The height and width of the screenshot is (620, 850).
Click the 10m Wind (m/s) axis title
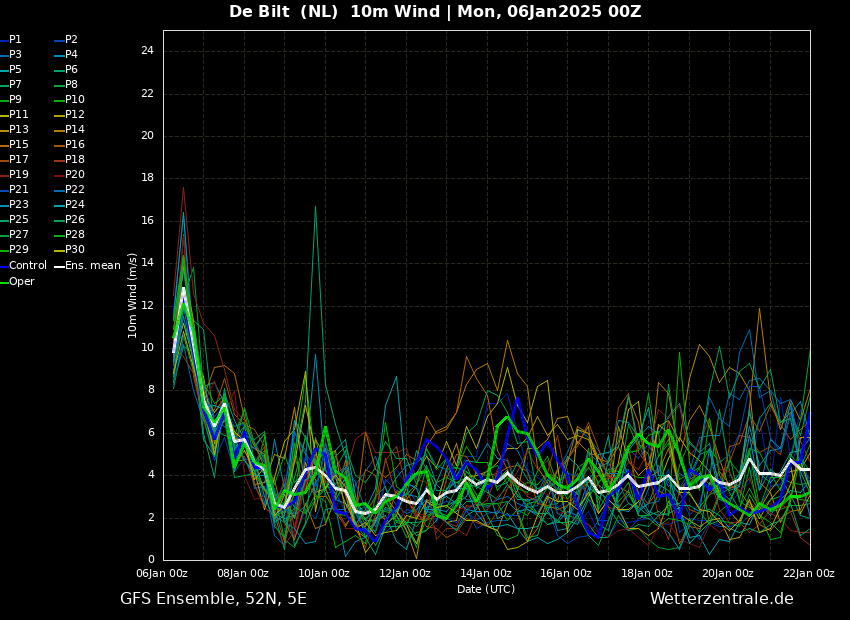132,295
